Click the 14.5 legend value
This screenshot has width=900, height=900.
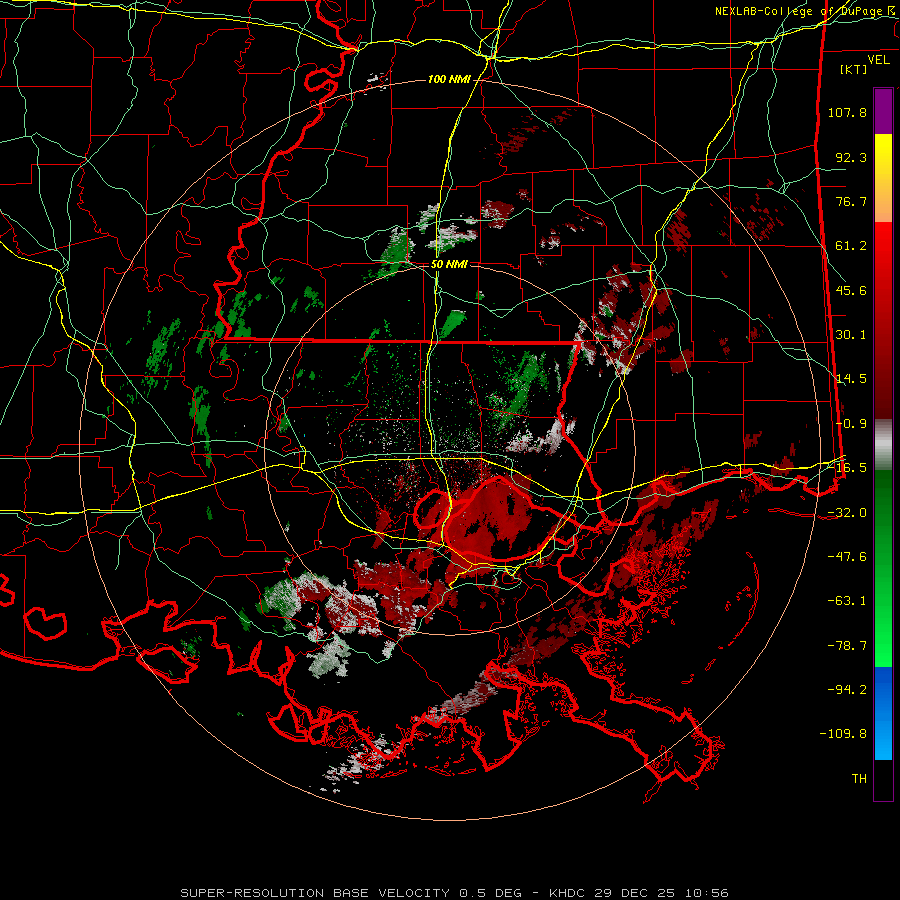tap(851, 379)
